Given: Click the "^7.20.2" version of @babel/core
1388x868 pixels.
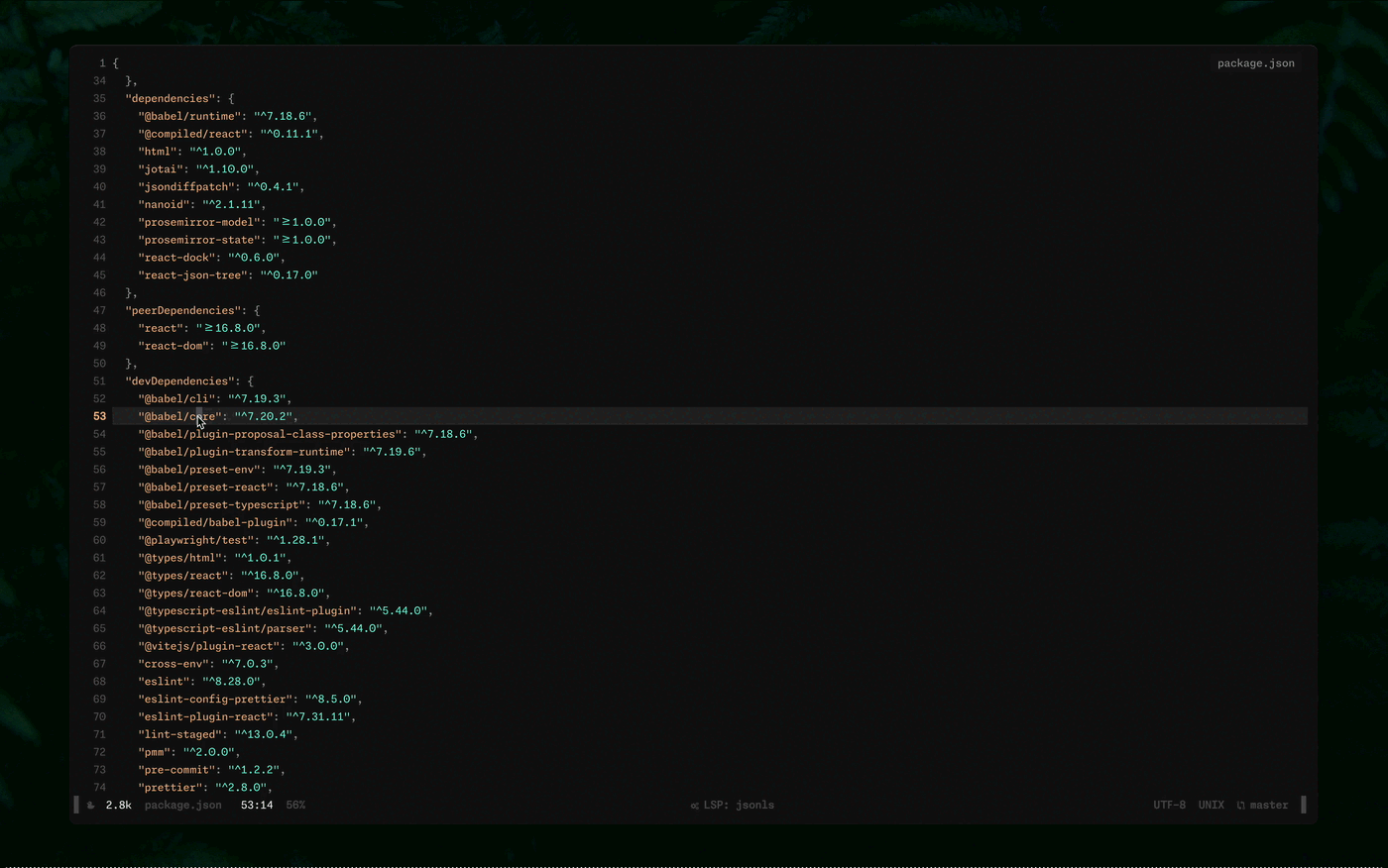Looking at the screenshot, I should pyautogui.click(x=262, y=417).
